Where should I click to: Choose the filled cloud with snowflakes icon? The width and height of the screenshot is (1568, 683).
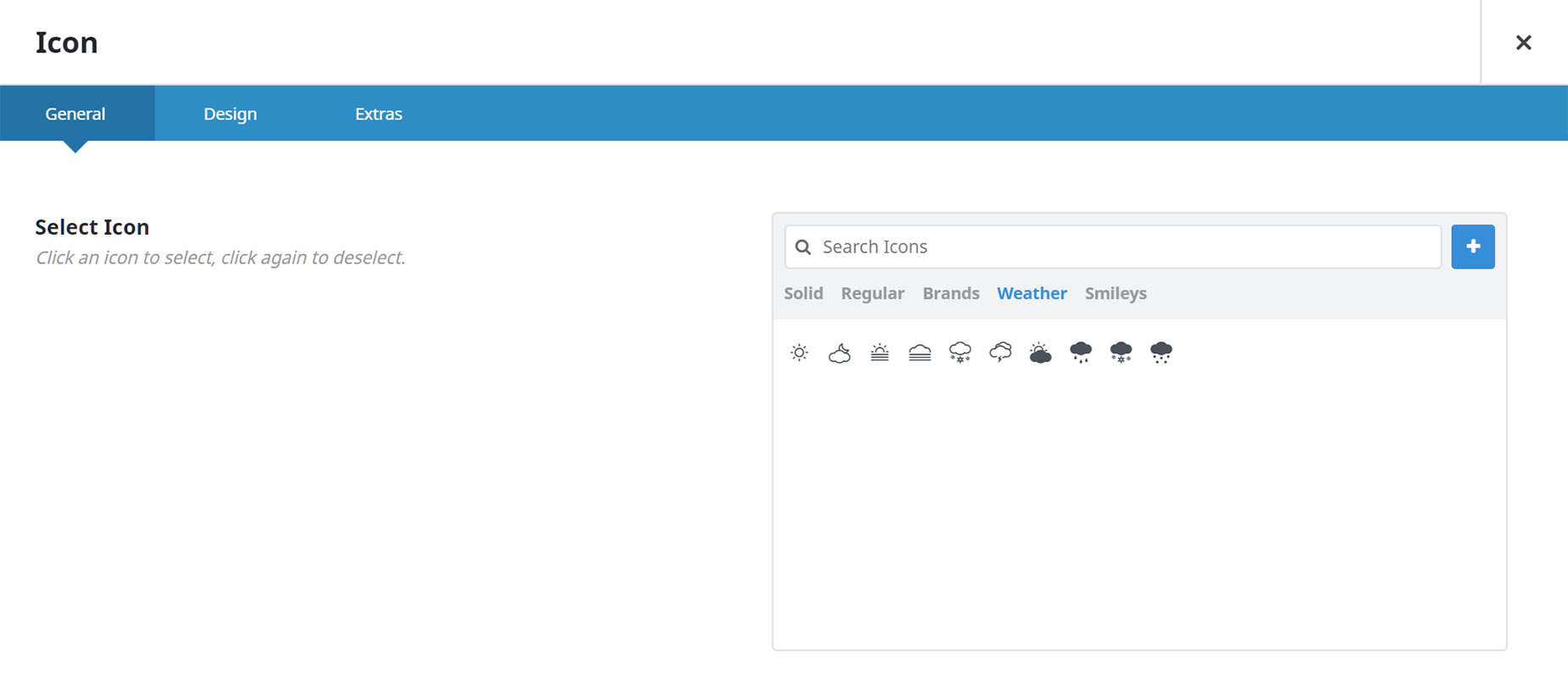click(1121, 353)
